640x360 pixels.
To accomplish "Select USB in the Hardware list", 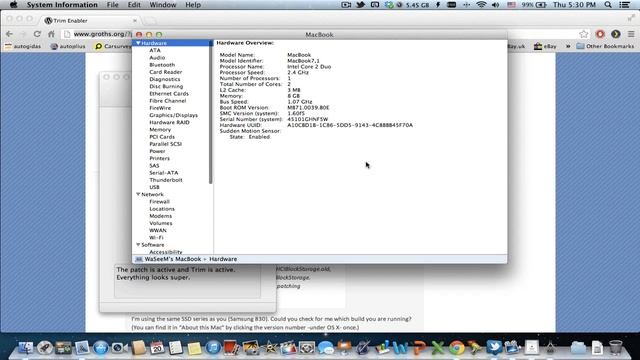I will [154, 187].
